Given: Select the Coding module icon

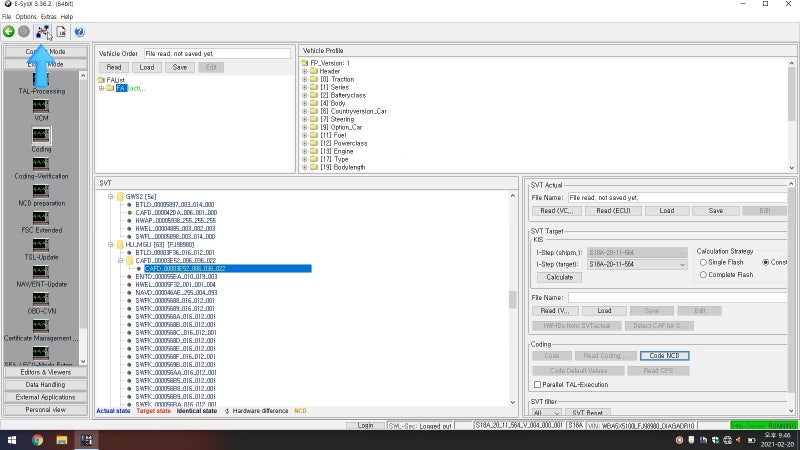Looking at the screenshot, I should (x=41, y=135).
